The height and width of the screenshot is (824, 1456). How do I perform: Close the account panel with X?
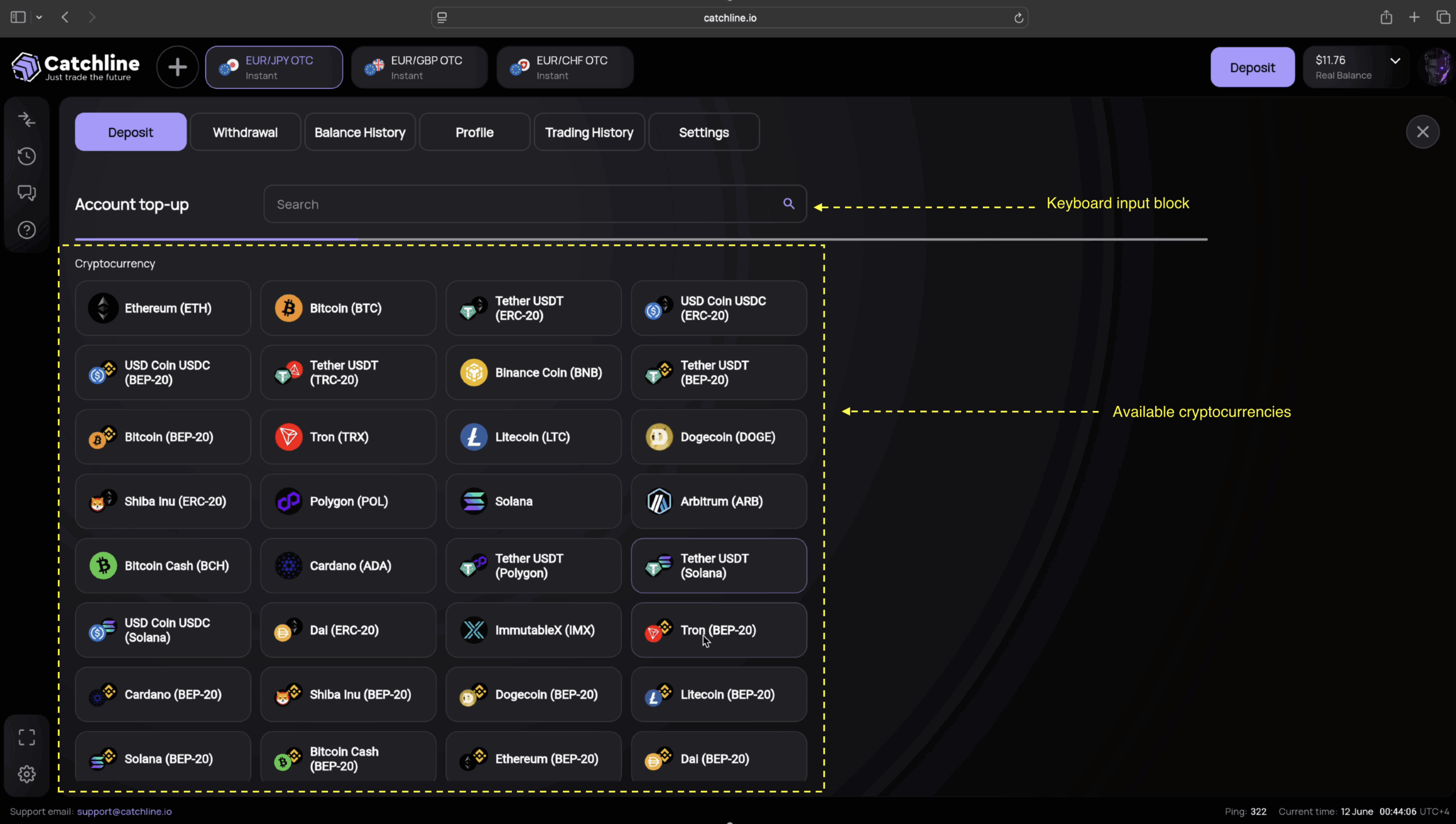pyautogui.click(x=1422, y=132)
